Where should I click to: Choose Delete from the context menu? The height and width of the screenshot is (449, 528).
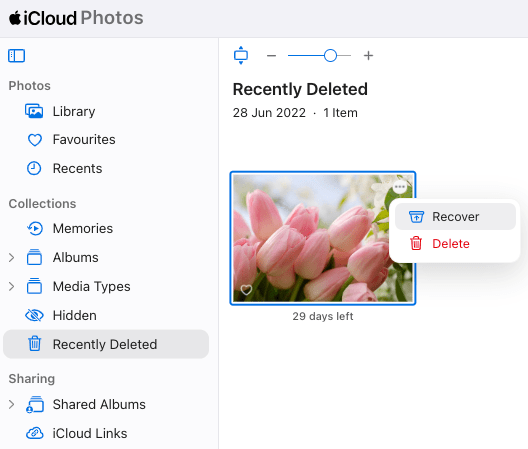pyautogui.click(x=455, y=244)
